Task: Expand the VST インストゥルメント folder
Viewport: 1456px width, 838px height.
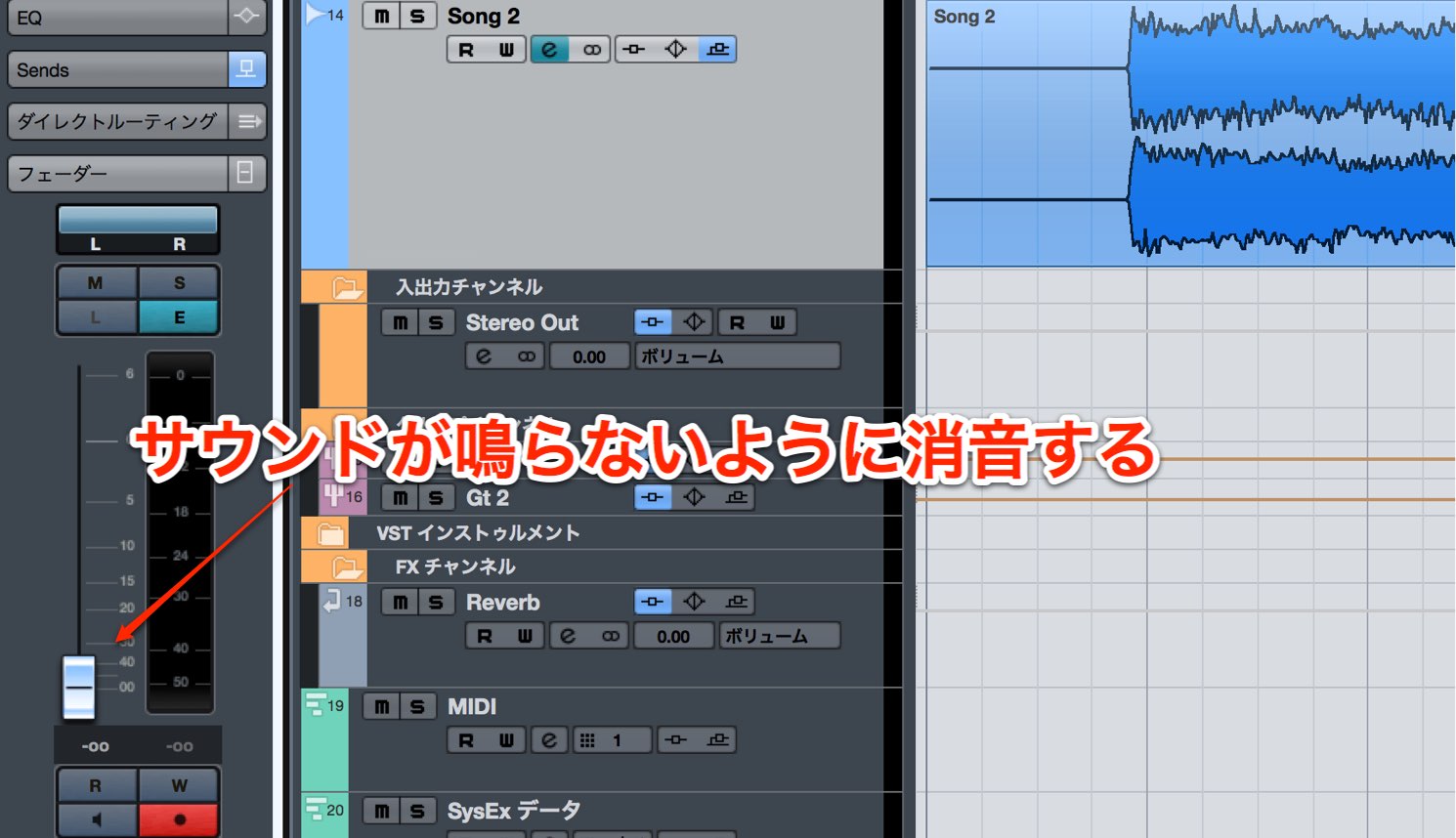Action: point(331,533)
